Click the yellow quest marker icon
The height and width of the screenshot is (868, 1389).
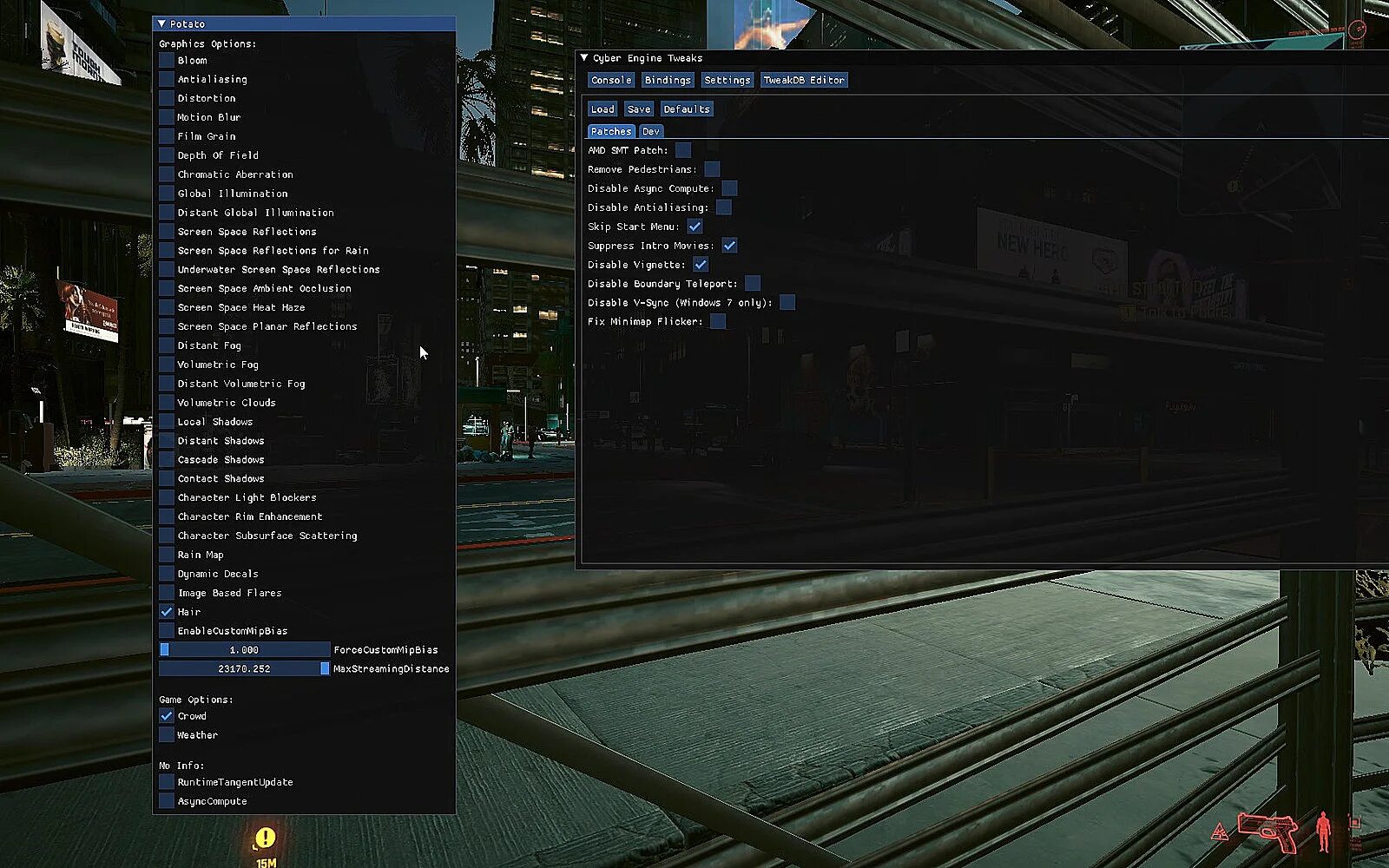point(265,838)
